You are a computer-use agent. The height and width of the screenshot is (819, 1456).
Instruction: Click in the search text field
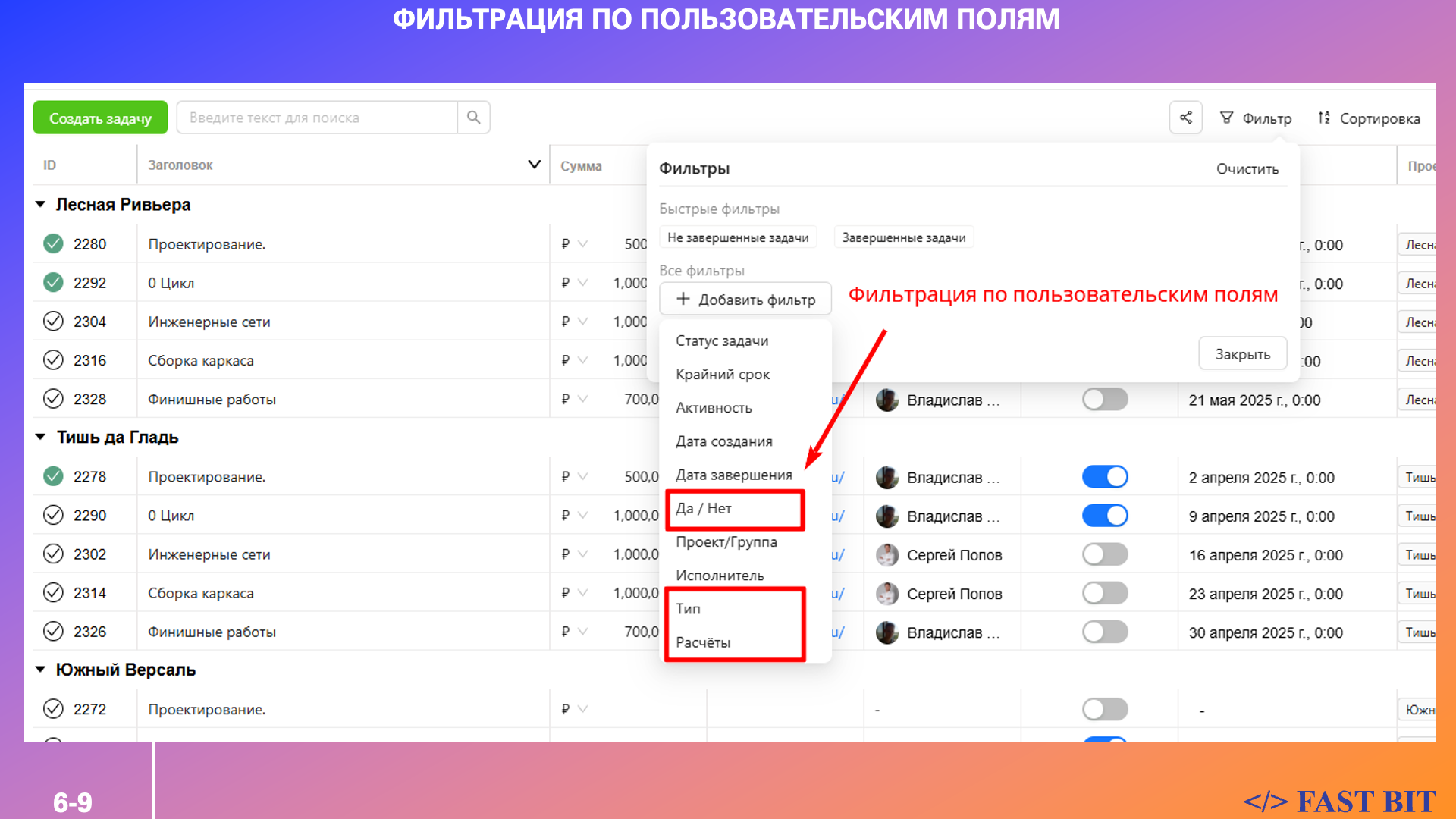tap(317, 118)
